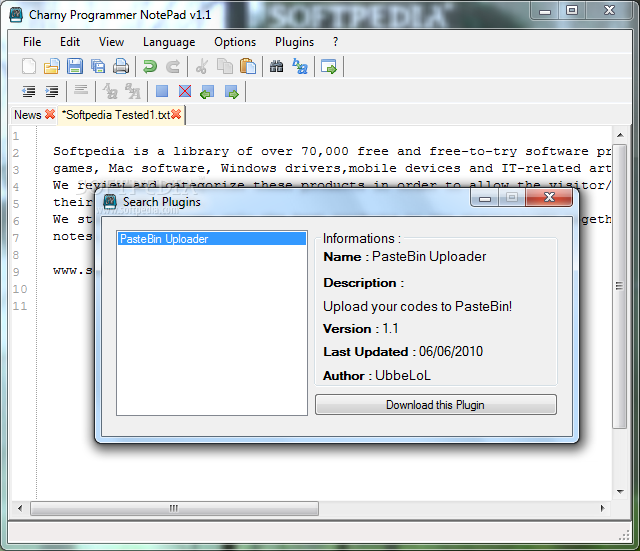Select PasteBin Uploader in plugin list
Image resolution: width=640 pixels, height=551 pixels.
(x=212, y=239)
